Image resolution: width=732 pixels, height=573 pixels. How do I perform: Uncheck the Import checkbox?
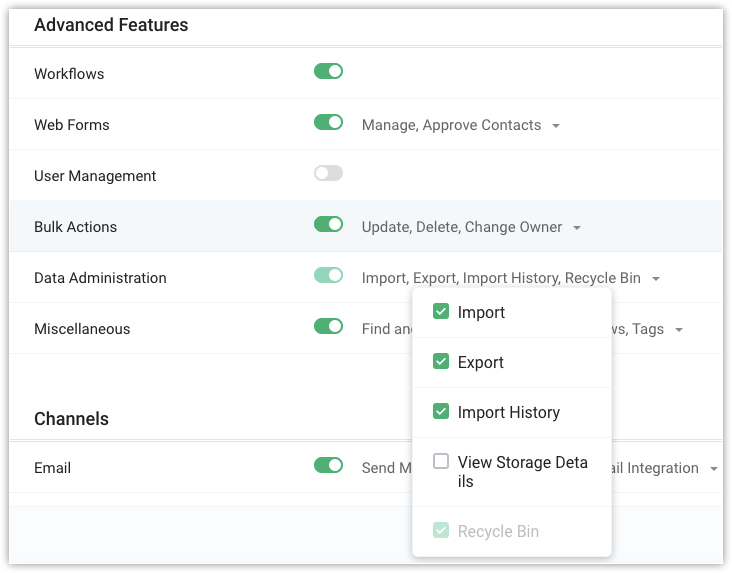pyautogui.click(x=441, y=312)
